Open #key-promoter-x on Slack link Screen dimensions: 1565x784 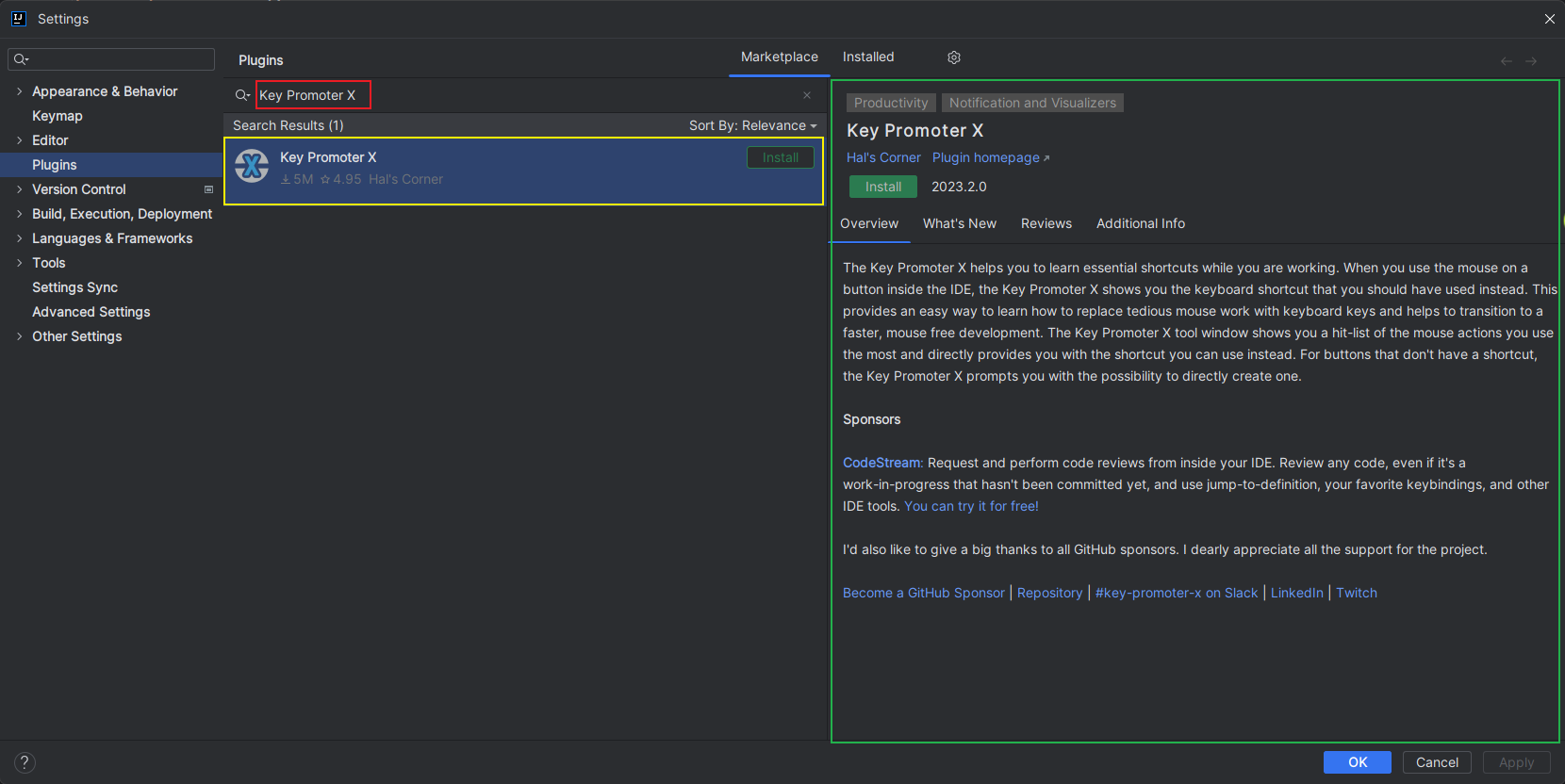point(1177,593)
